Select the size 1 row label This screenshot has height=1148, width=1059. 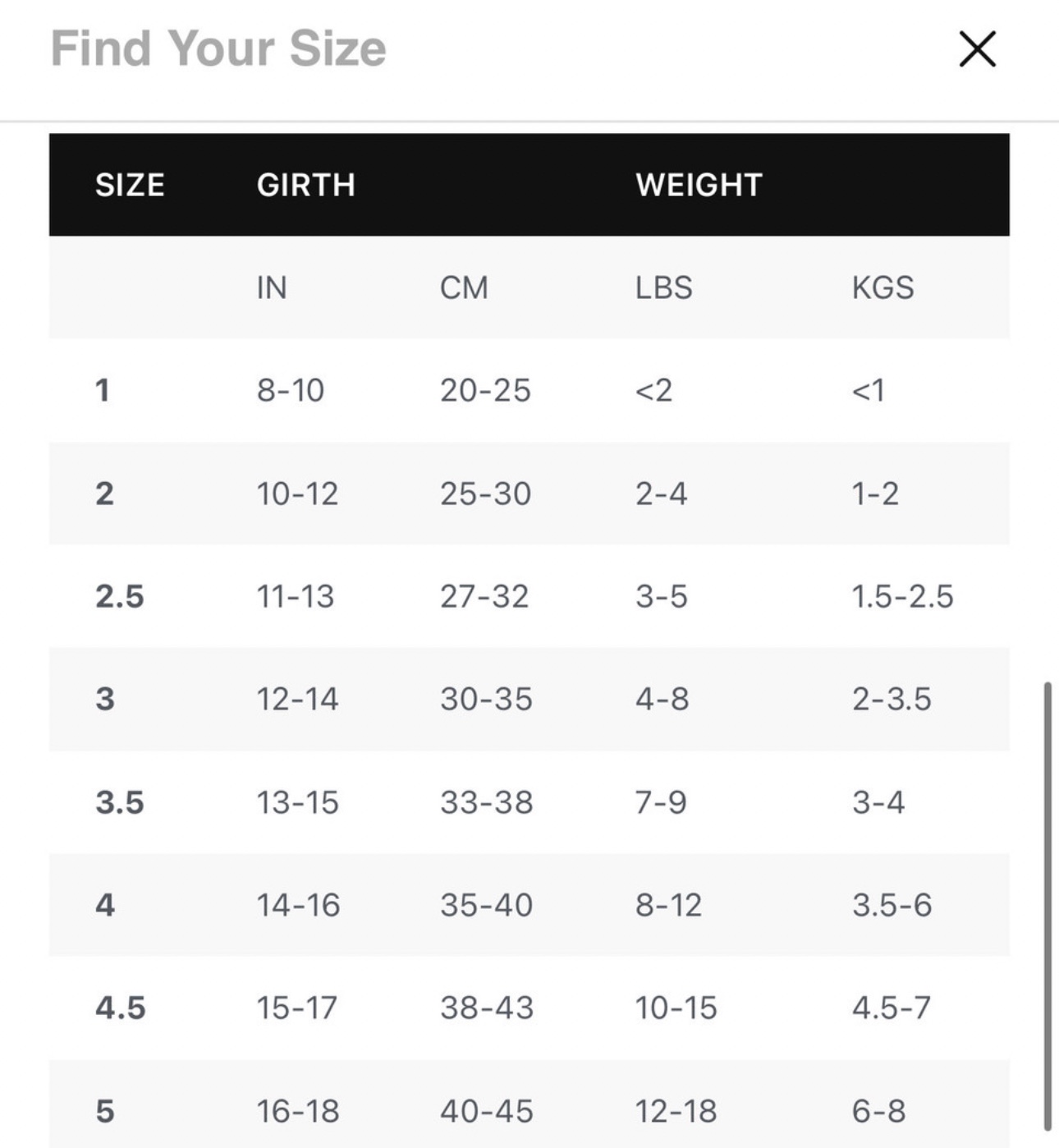point(103,390)
